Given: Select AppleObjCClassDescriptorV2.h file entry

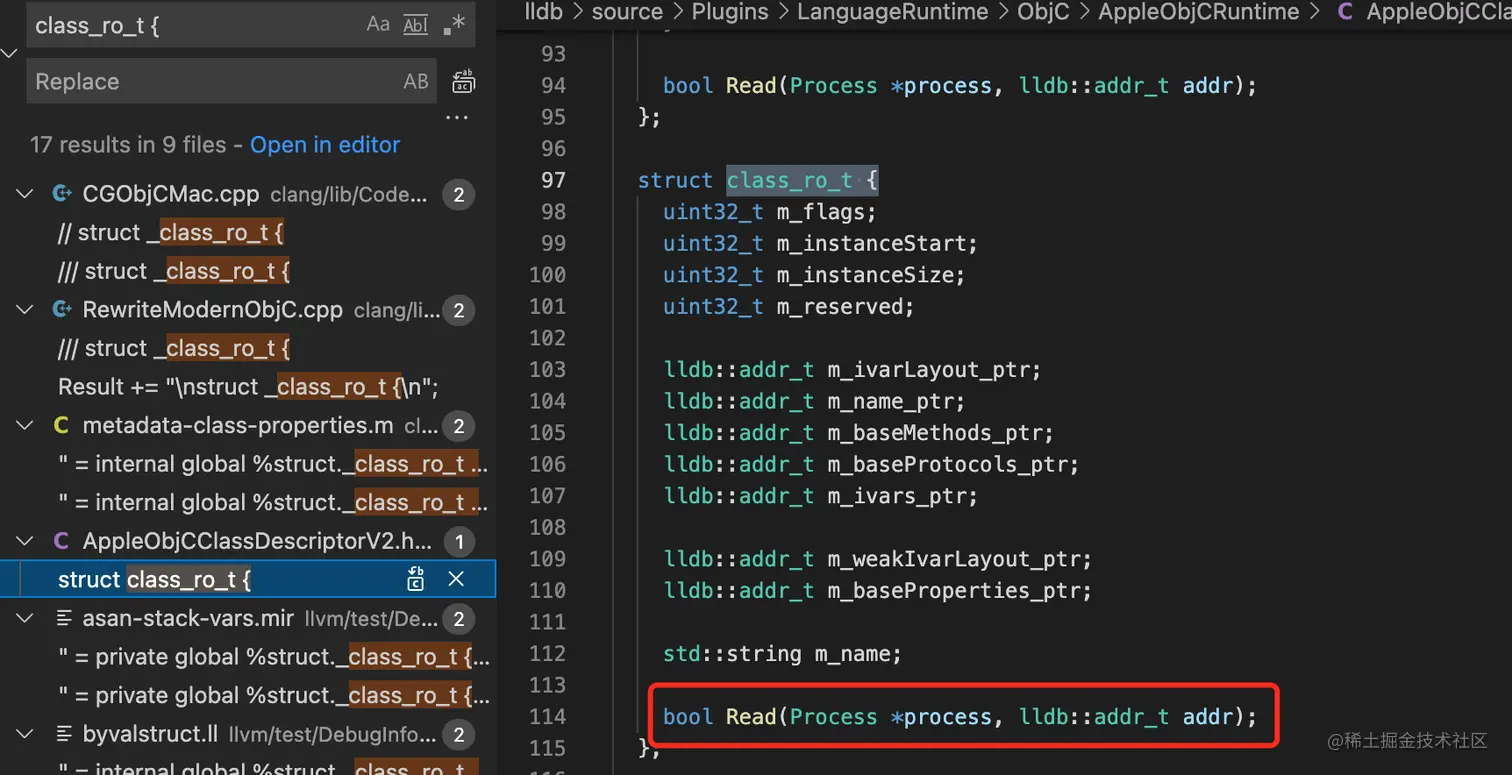Looking at the screenshot, I should (247, 542).
